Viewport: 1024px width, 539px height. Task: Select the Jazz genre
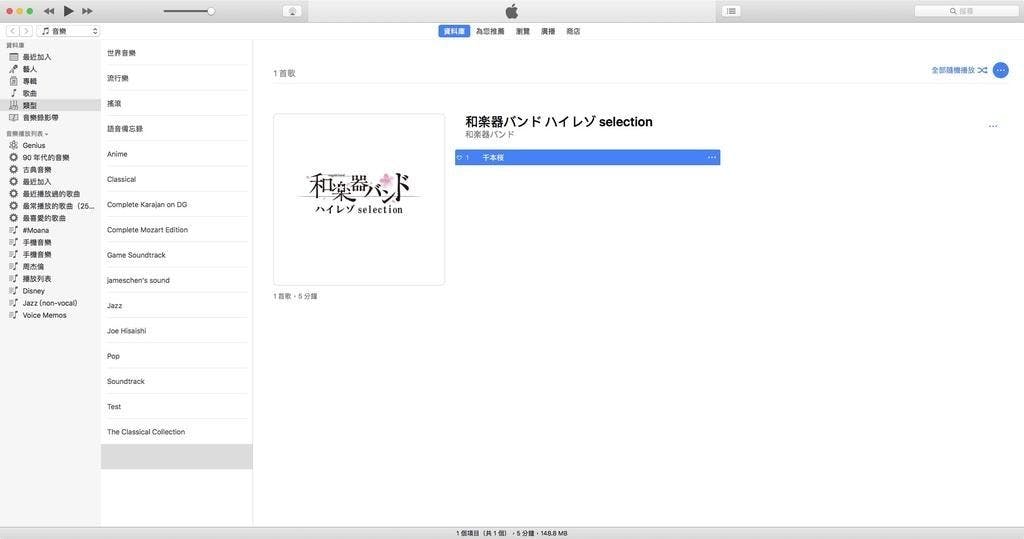coord(176,306)
